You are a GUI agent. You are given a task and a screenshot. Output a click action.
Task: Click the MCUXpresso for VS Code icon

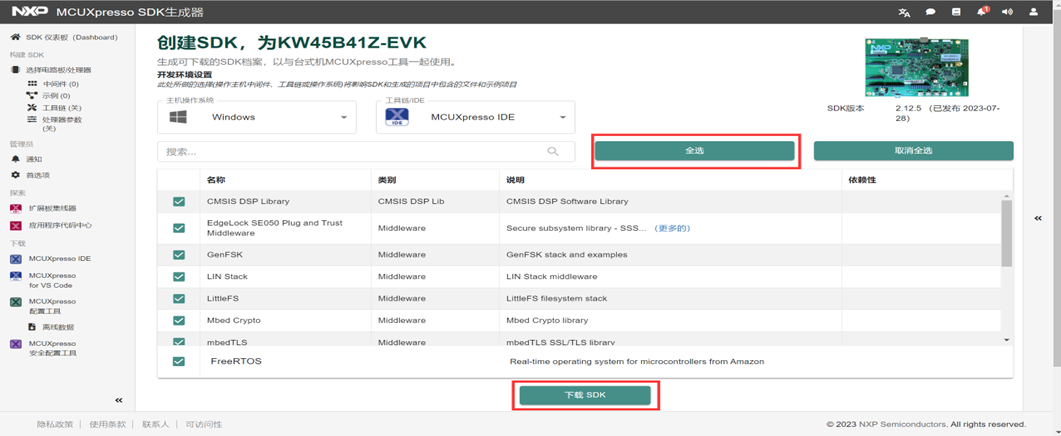click(x=16, y=276)
